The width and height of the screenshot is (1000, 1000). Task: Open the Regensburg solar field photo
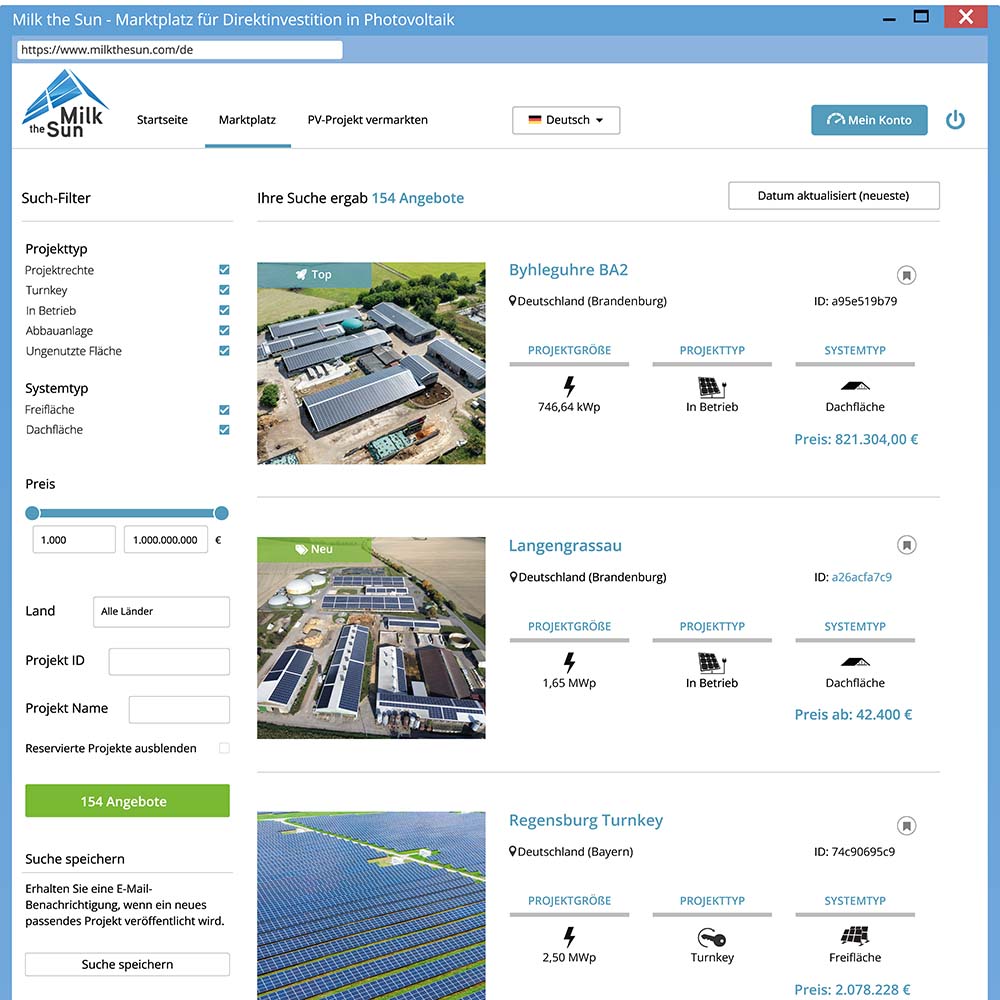coord(371,906)
